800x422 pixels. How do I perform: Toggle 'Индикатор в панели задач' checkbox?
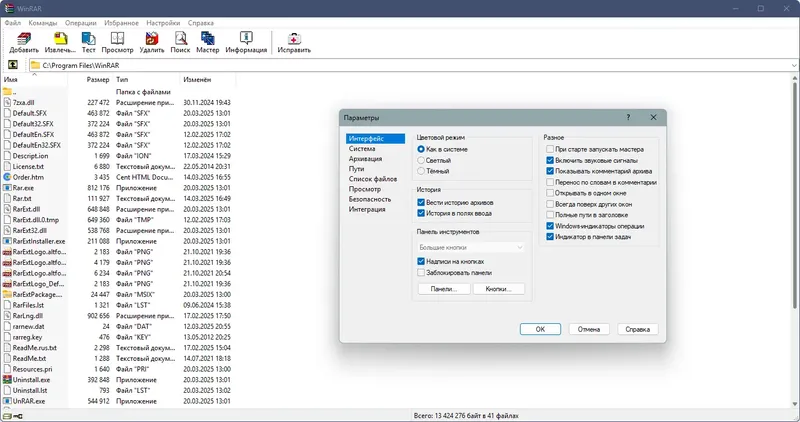550,237
